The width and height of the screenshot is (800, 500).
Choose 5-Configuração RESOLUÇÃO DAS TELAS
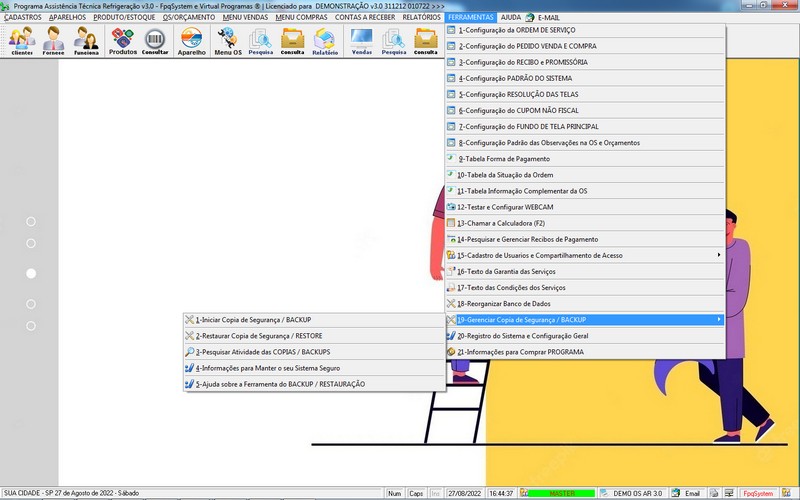coord(585,94)
